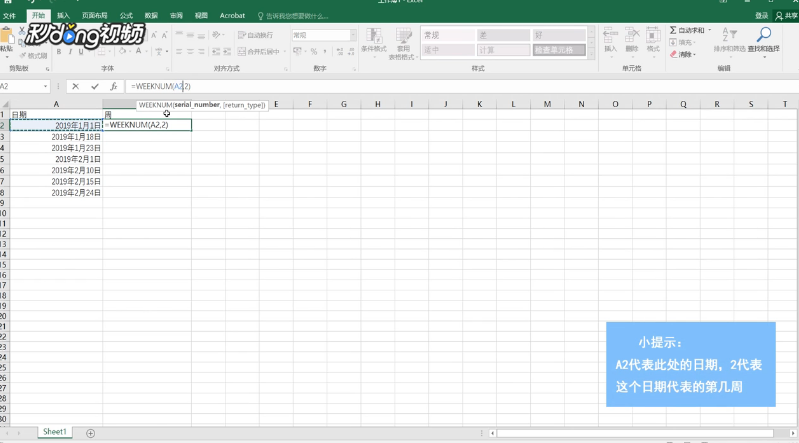Click the center horizontally icon
Screen dimensions: 799x443
190,51
